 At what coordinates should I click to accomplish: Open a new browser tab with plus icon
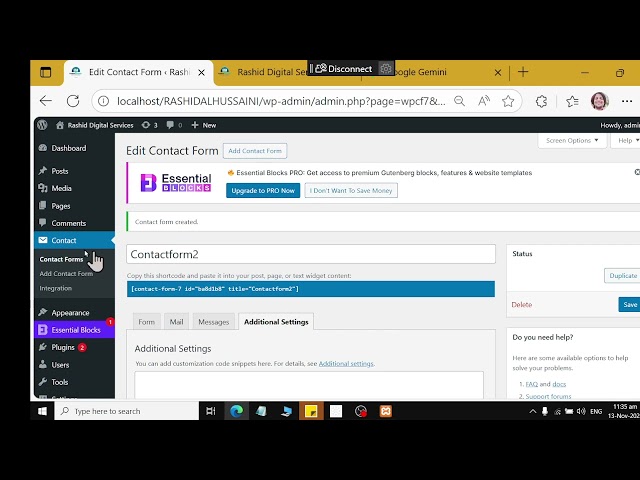(x=523, y=72)
